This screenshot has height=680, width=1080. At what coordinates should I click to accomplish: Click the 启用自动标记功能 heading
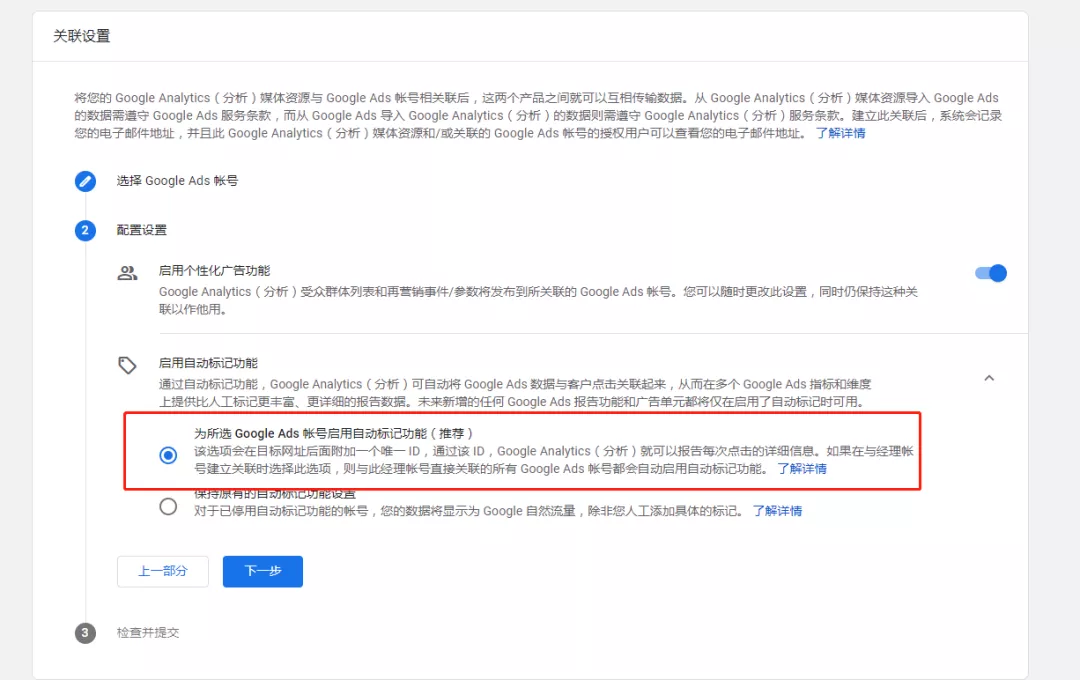click(x=208, y=363)
